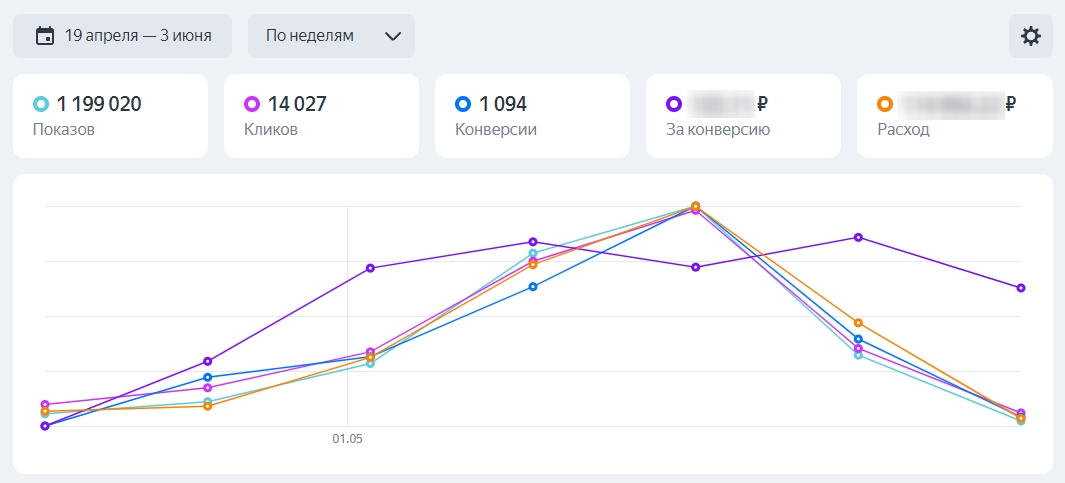Click the 01.05 axis date label
This screenshot has width=1065, height=483.
tap(346, 438)
